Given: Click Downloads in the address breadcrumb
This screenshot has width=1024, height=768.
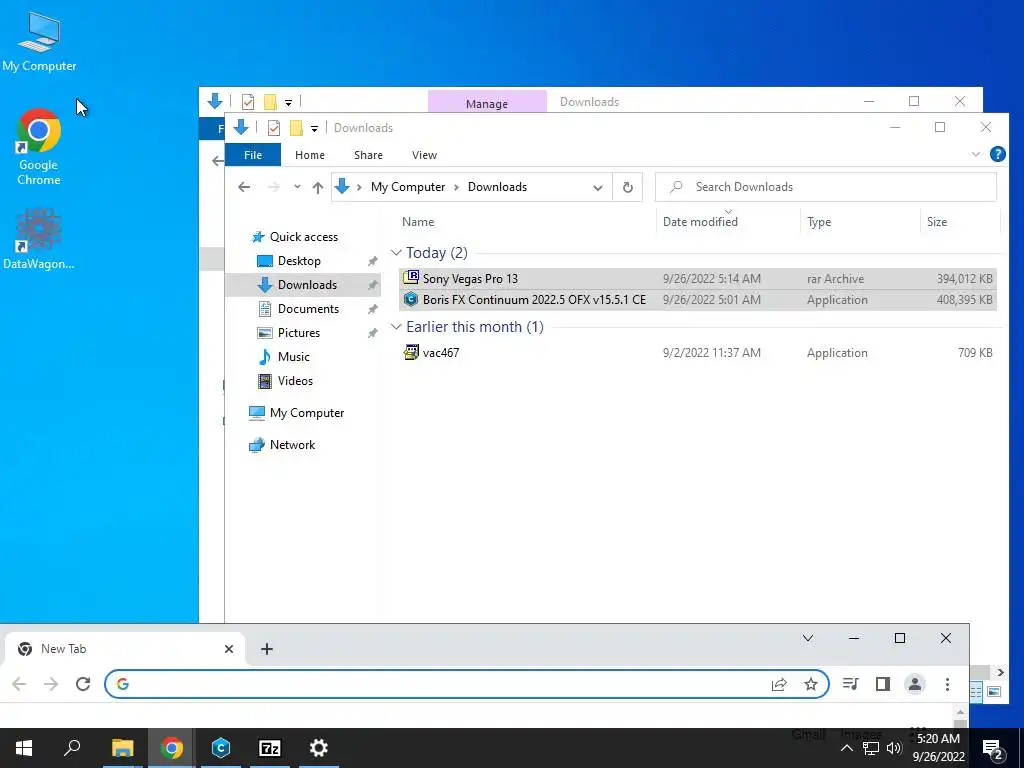Looking at the screenshot, I should 497,187.
